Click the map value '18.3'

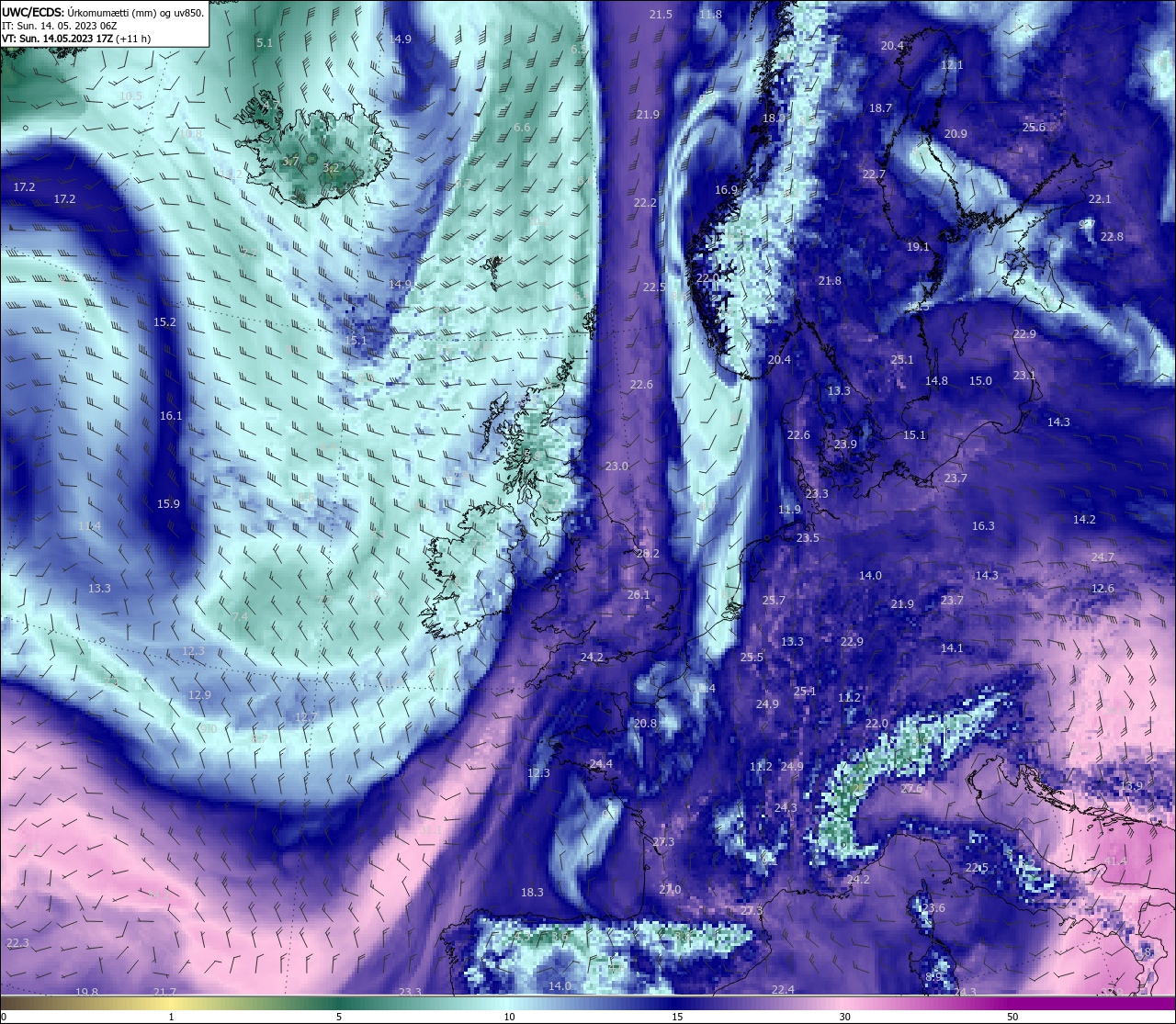[532, 893]
